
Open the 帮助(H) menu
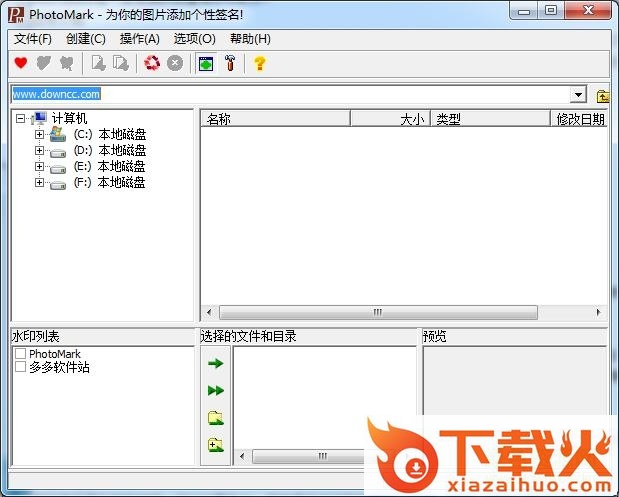point(250,39)
